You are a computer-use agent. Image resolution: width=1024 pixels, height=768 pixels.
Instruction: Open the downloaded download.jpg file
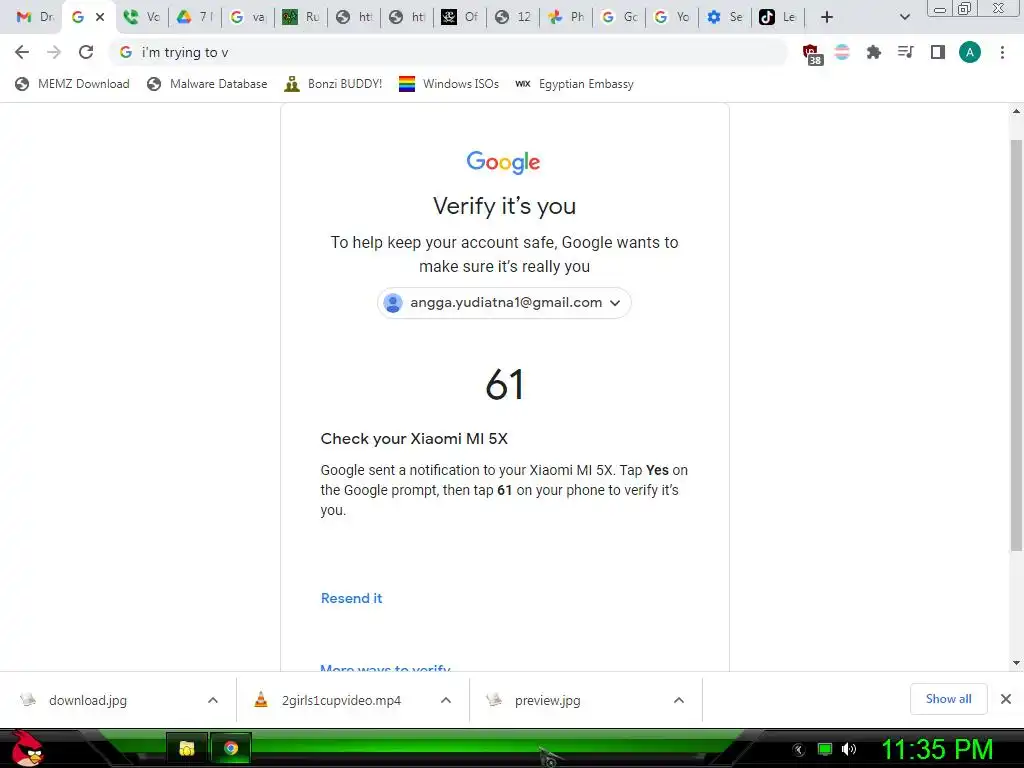[x=88, y=700]
